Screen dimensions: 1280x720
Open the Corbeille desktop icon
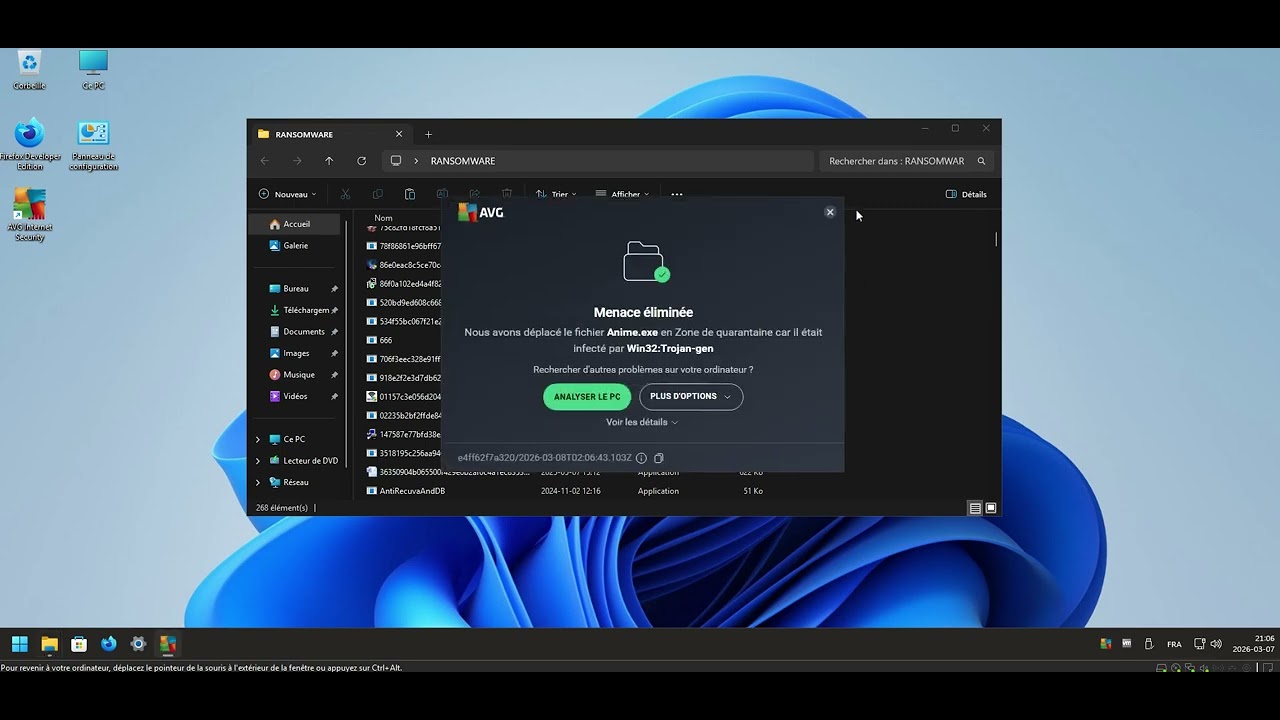(x=29, y=70)
